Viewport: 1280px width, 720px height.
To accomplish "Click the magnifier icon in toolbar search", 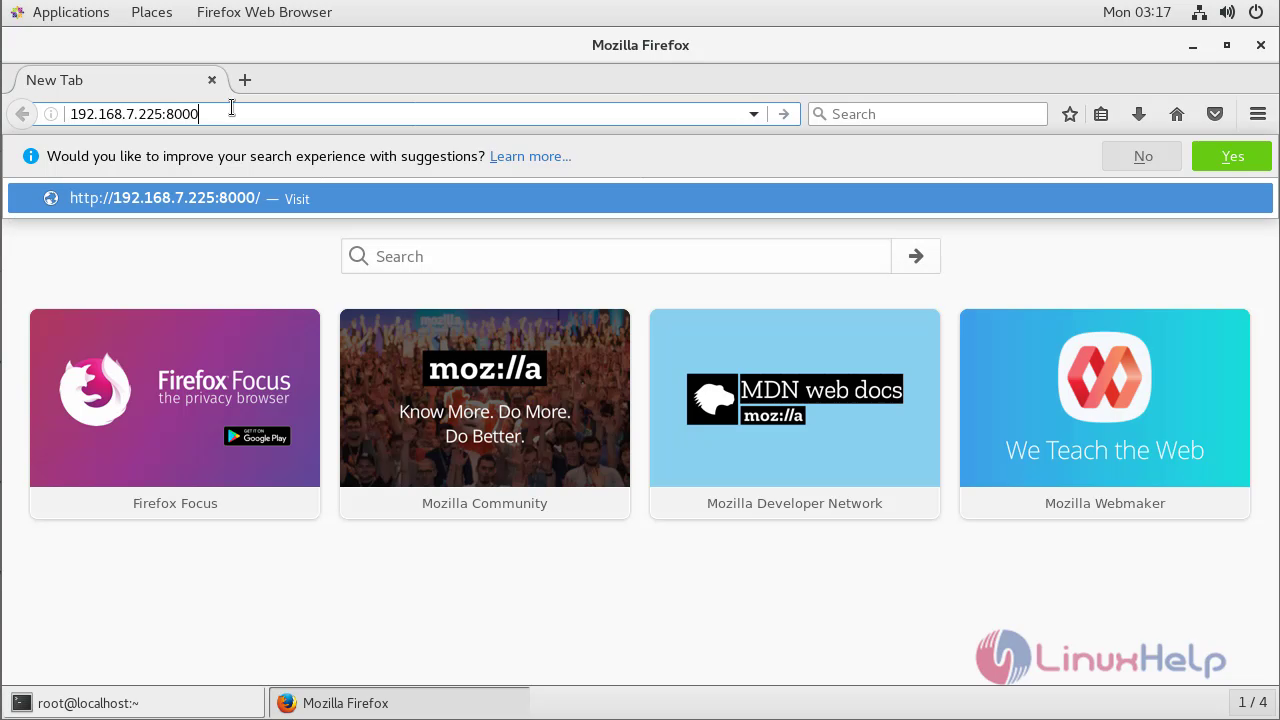I will point(821,114).
